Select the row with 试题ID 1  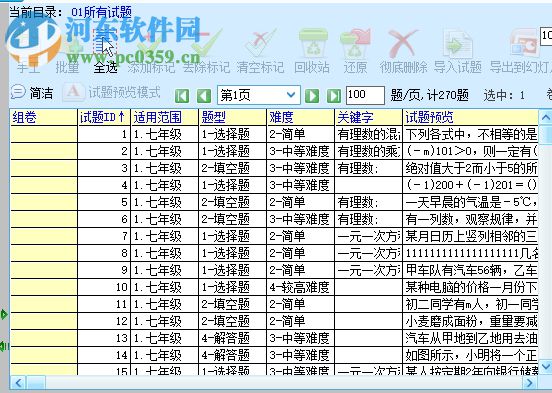coord(274,135)
